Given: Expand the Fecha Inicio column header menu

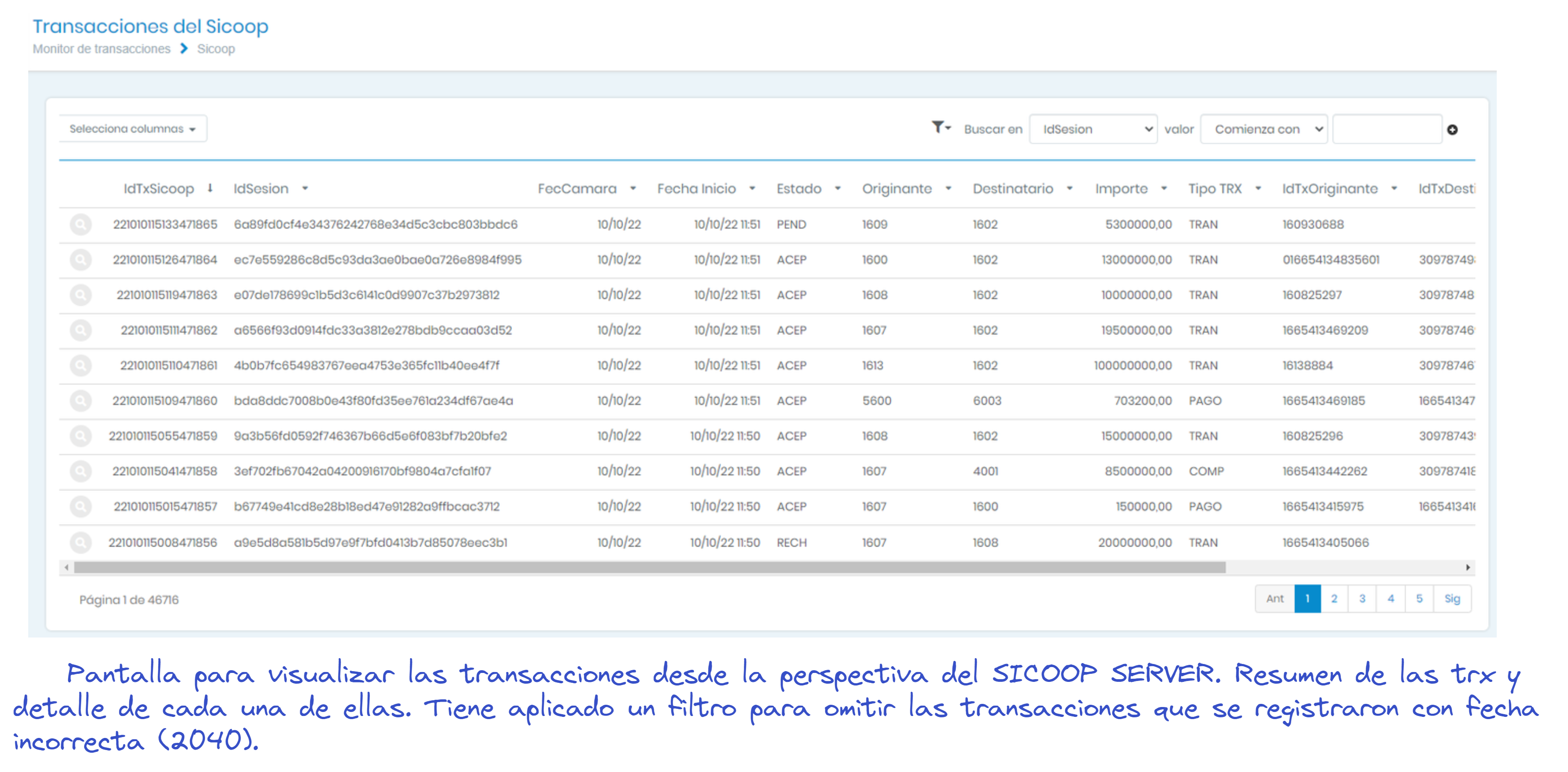Looking at the screenshot, I should [752, 189].
